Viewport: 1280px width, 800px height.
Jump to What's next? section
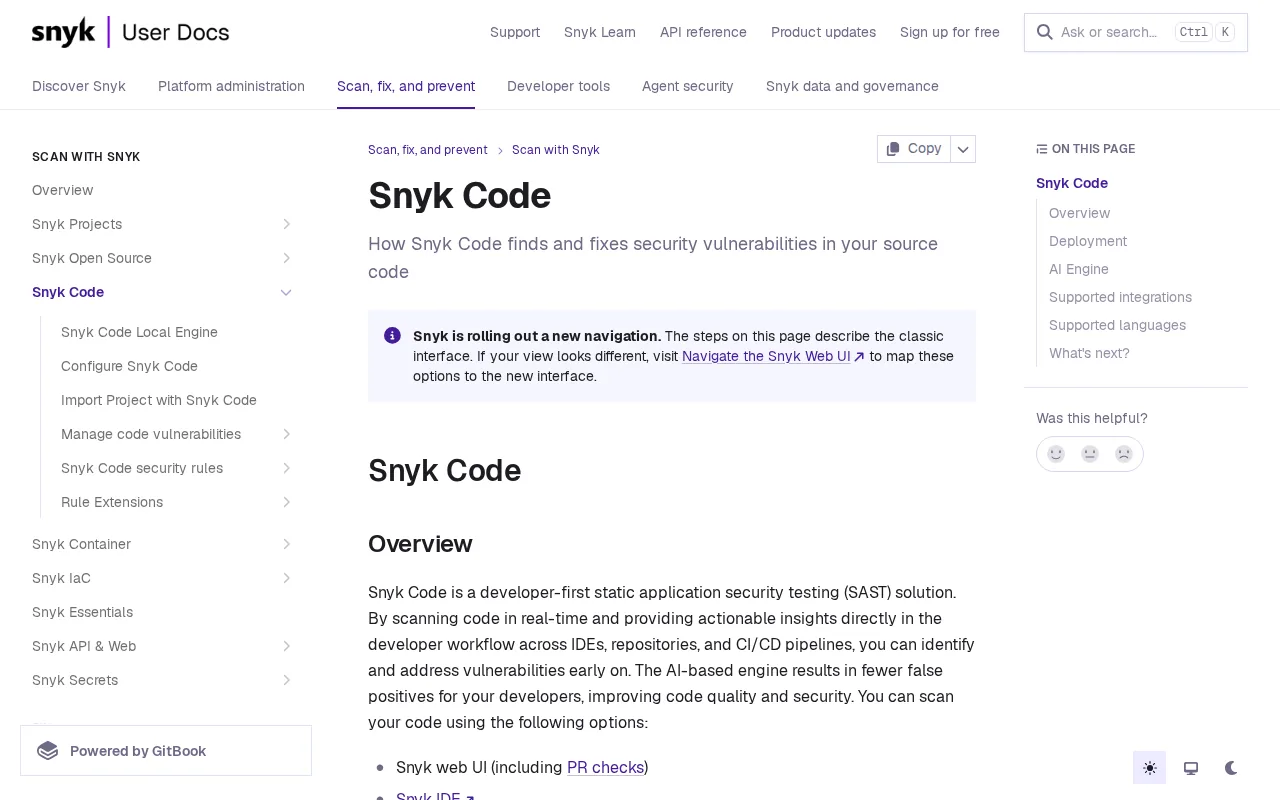click(1089, 353)
